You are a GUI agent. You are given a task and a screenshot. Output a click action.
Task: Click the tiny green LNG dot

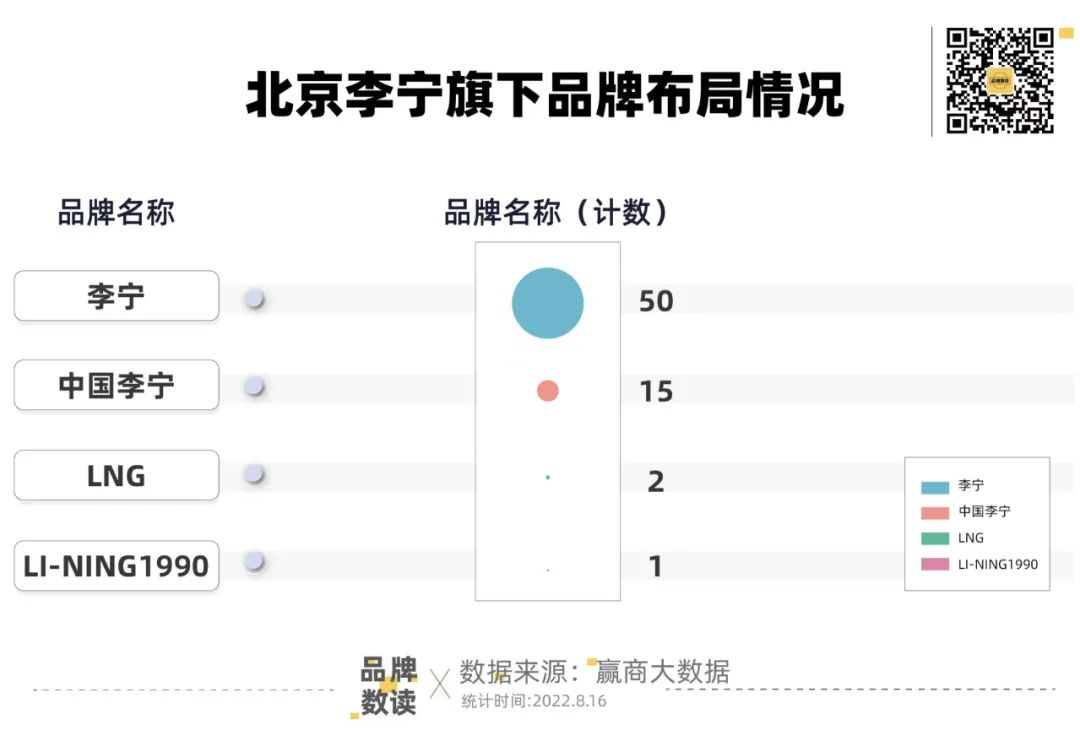point(548,478)
